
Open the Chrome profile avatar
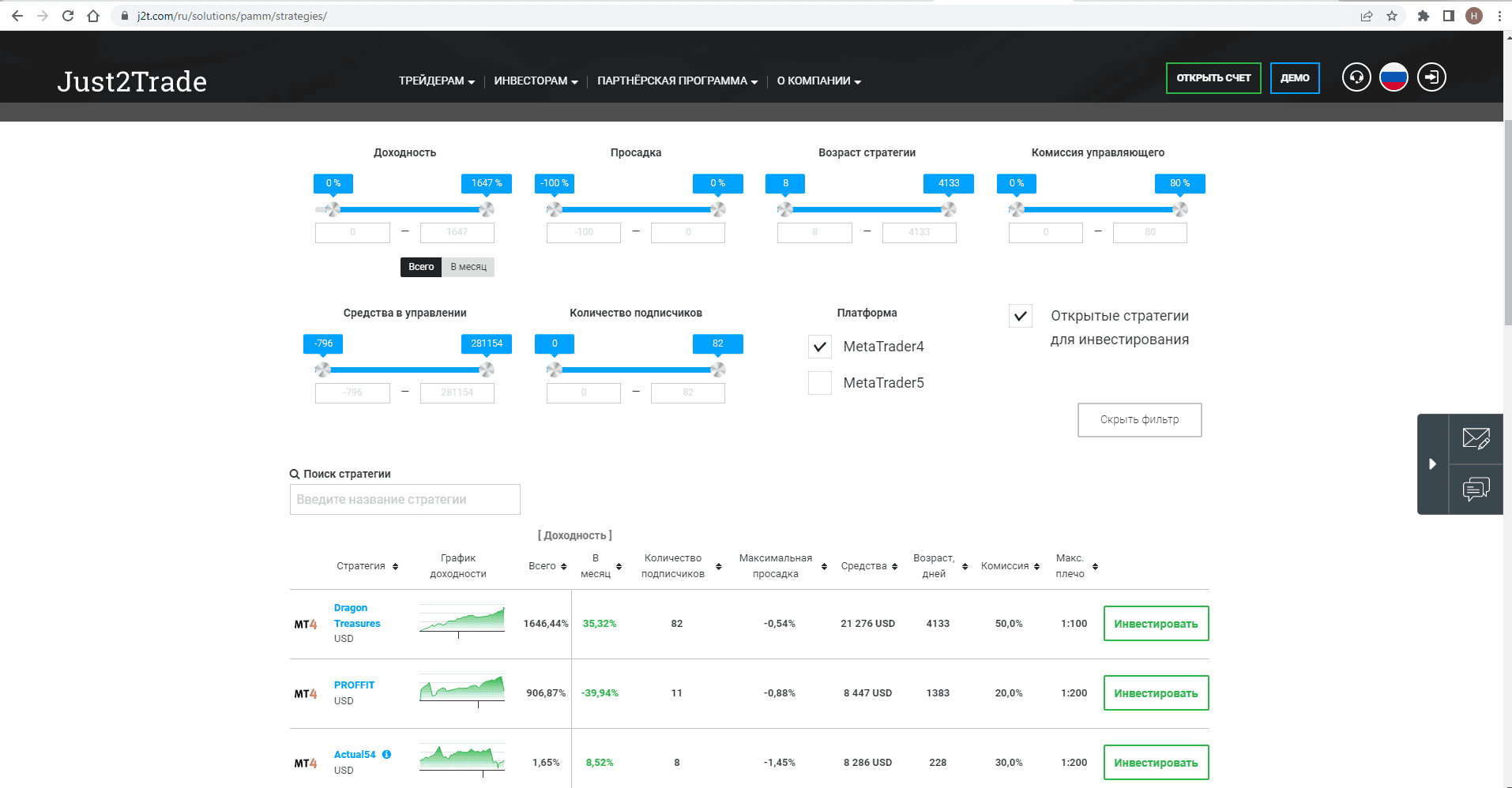1474,16
